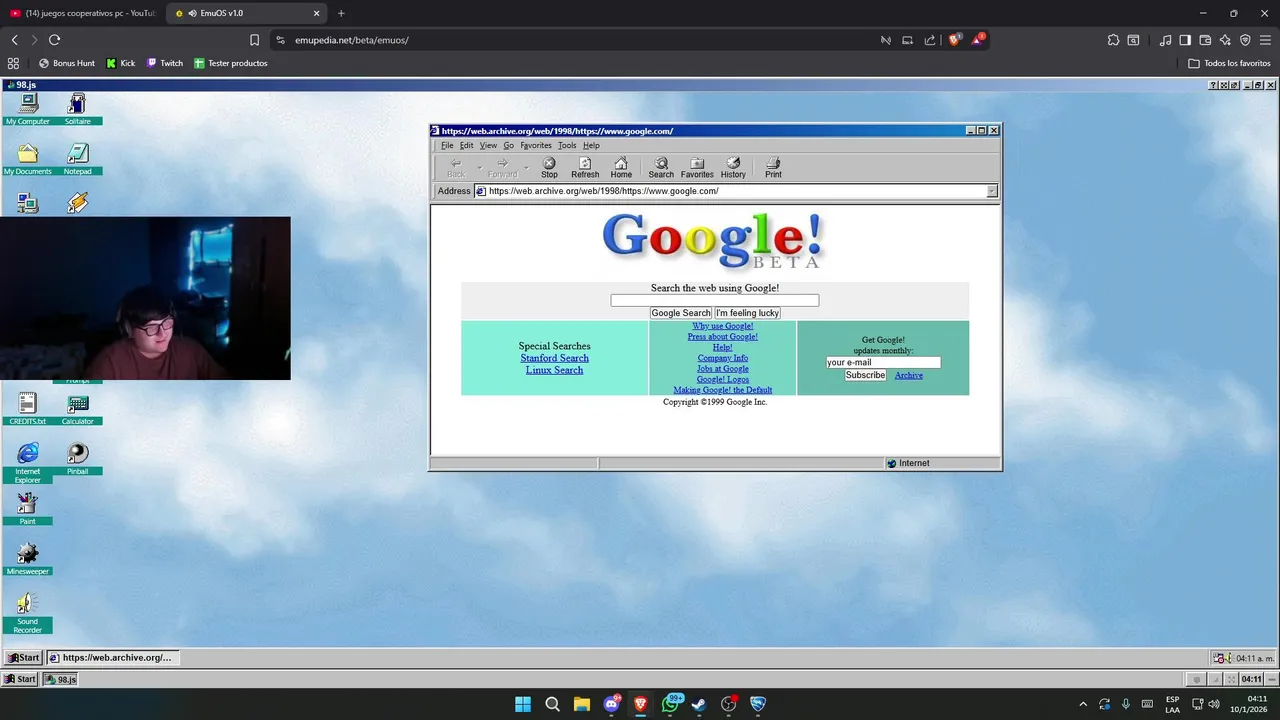Open the IE File menu
The height and width of the screenshot is (720, 1280).
447,145
